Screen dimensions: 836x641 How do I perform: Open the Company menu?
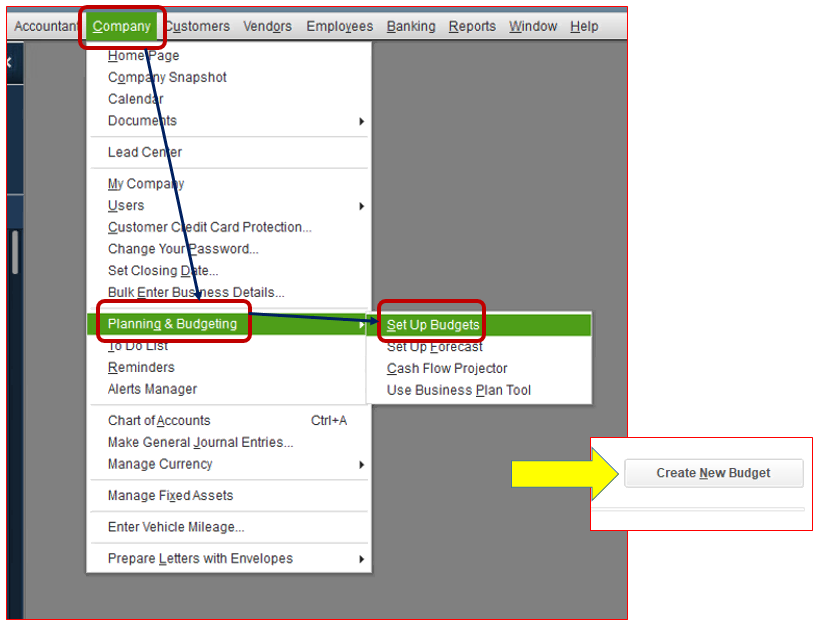(x=122, y=26)
